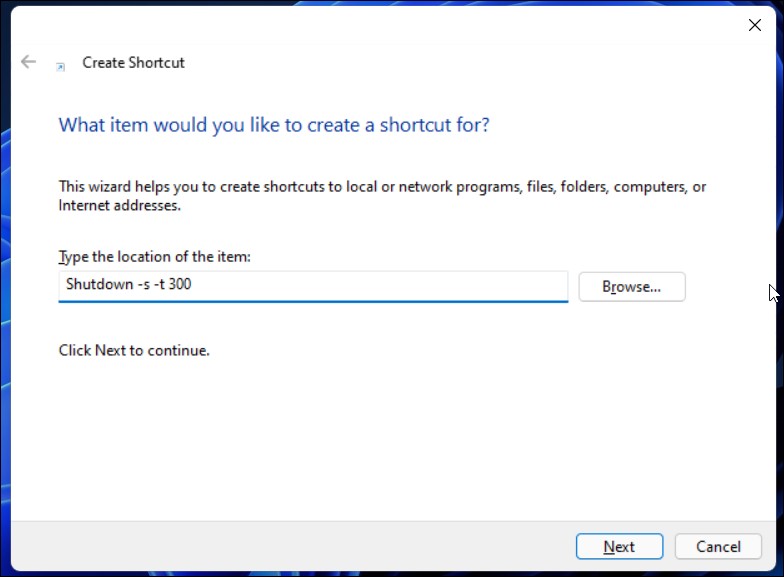Click the wizard description paragraph
This screenshot has width=784, height=577.
pos(382,196)
